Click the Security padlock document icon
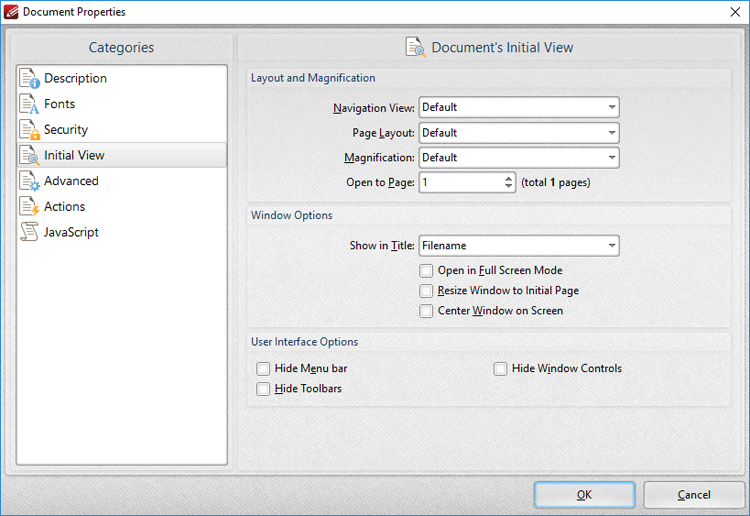 point(30,130)
